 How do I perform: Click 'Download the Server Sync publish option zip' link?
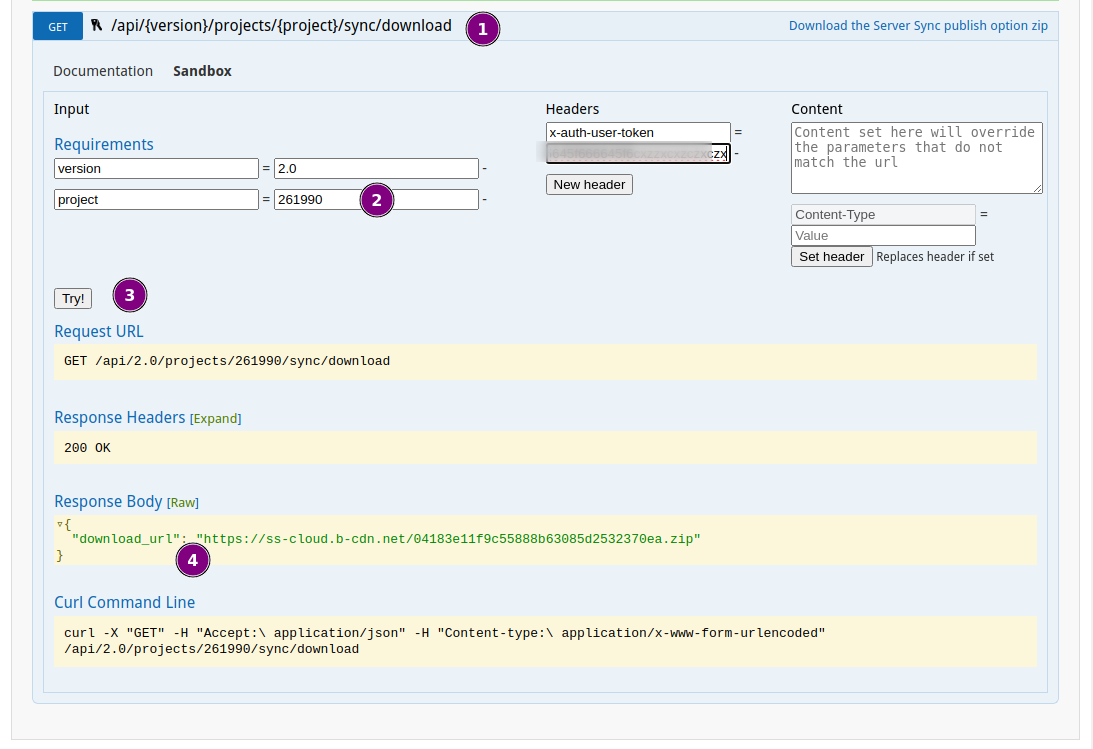pyautogui.click(x=918, y=26)
